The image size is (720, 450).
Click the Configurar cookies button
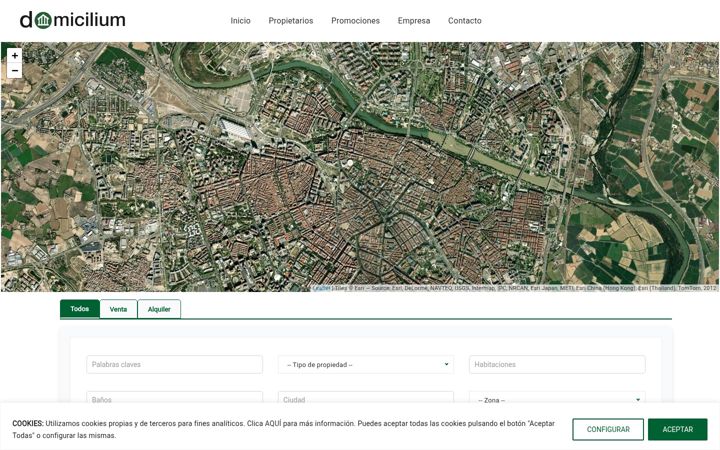pos(608,429)
